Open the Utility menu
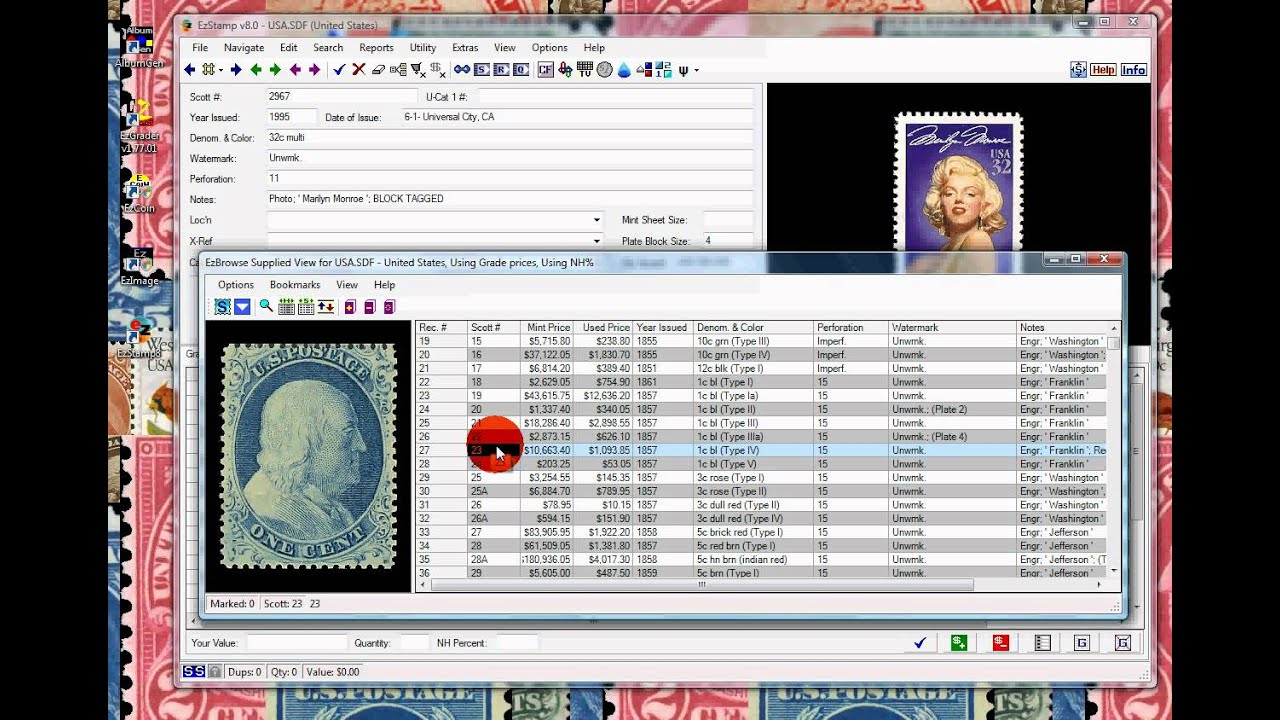Screen dimensions: 1280x720 (x=423, y=48)
